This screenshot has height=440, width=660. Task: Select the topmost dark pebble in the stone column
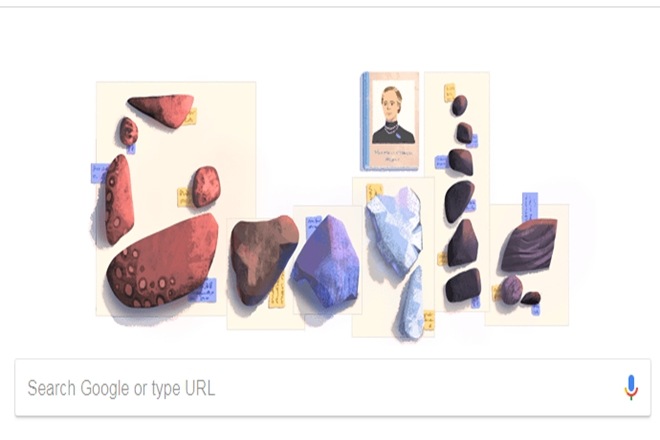pyautogui.click(x=459, y=105)
